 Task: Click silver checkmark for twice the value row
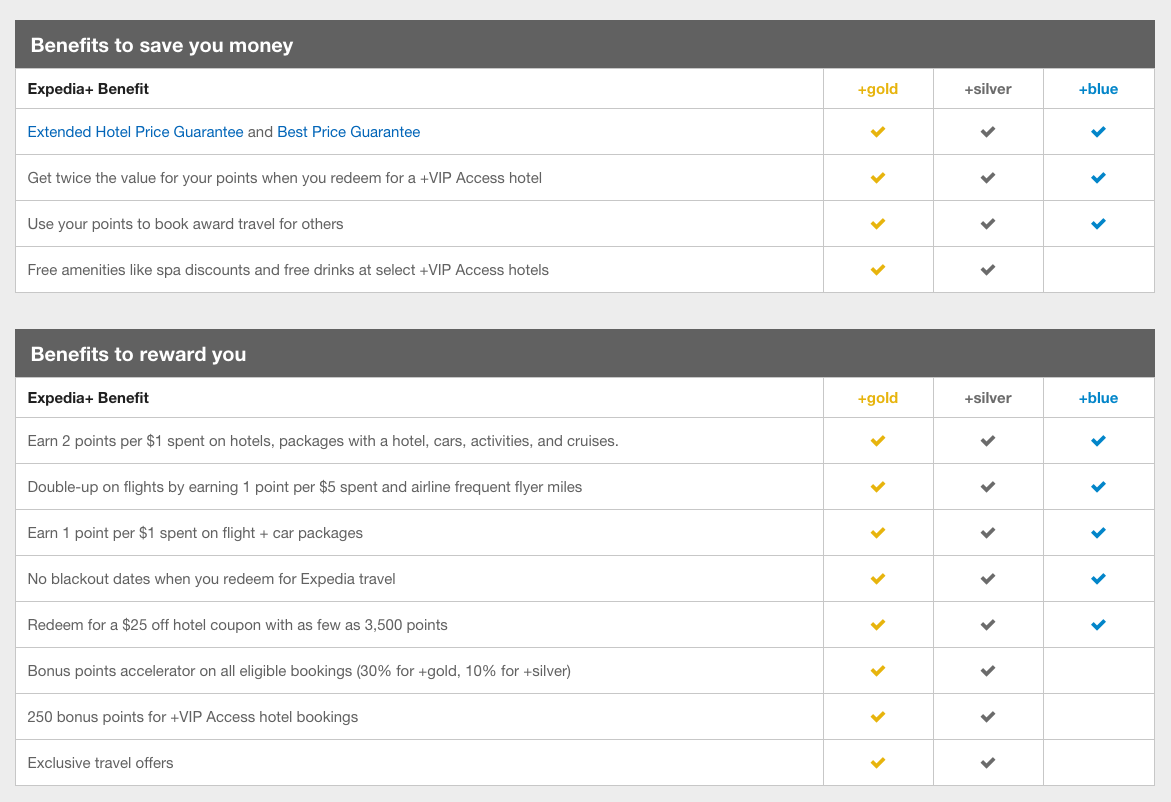(x=988, y=178)
